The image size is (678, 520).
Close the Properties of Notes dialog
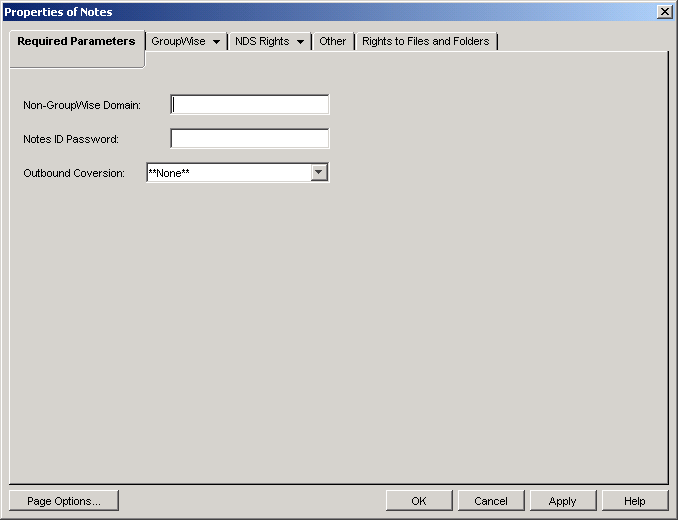click(664, 12)
